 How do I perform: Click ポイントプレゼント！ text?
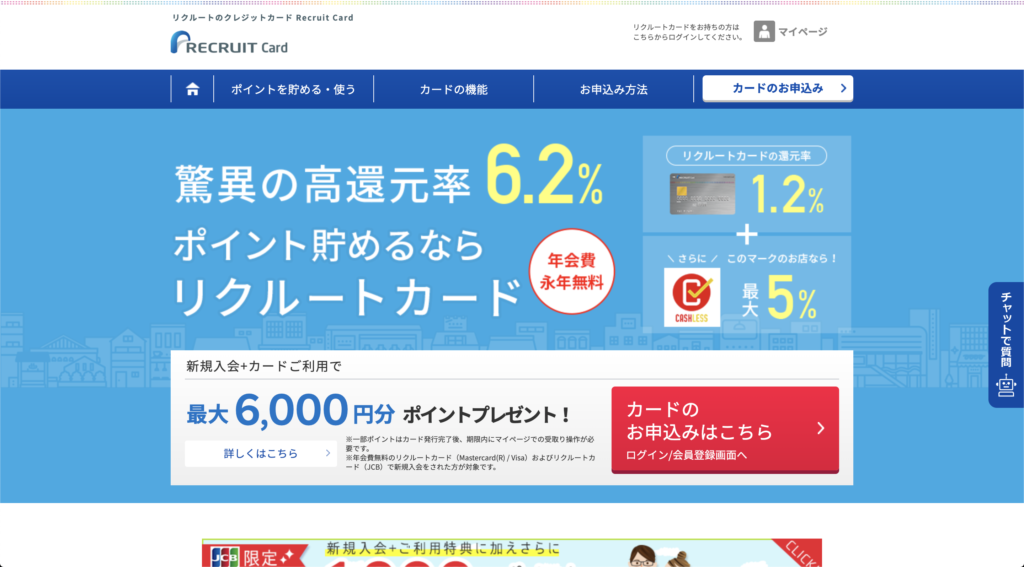(x=487, y=415)
